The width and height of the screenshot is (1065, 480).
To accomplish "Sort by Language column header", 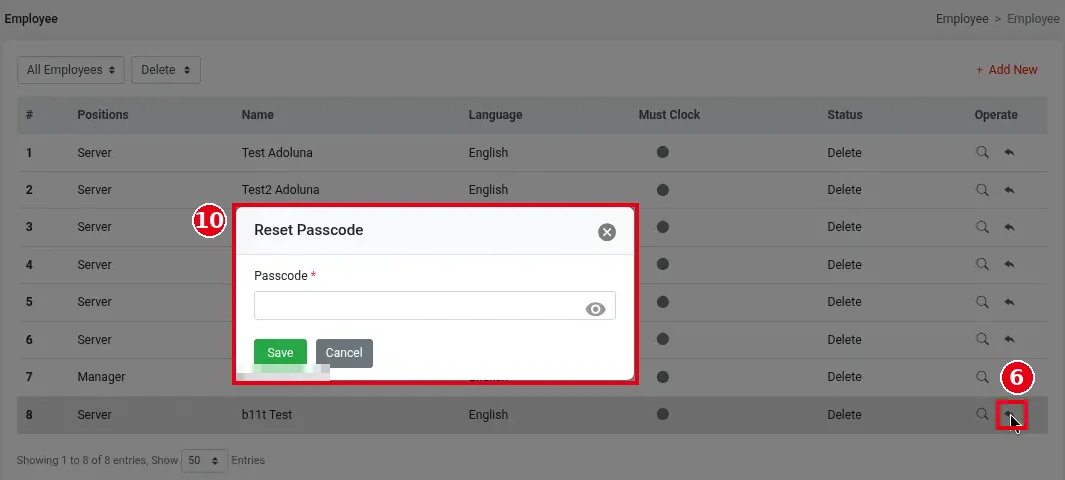I will coord(495,115).
